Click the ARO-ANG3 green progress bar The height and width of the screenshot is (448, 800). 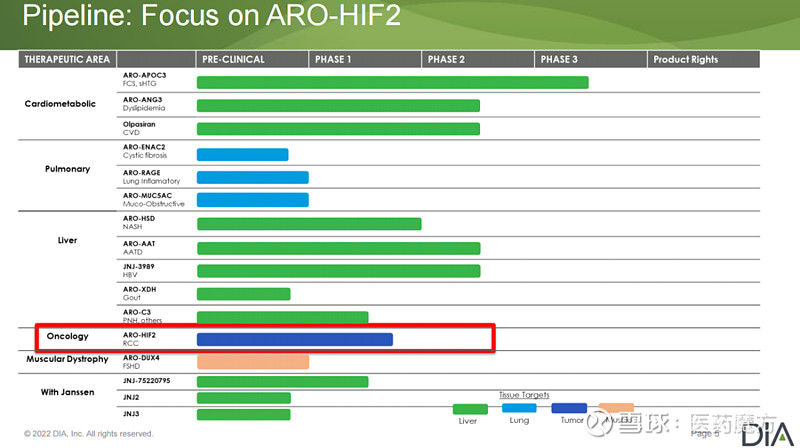pyautogui.click(x=338, y=106)
